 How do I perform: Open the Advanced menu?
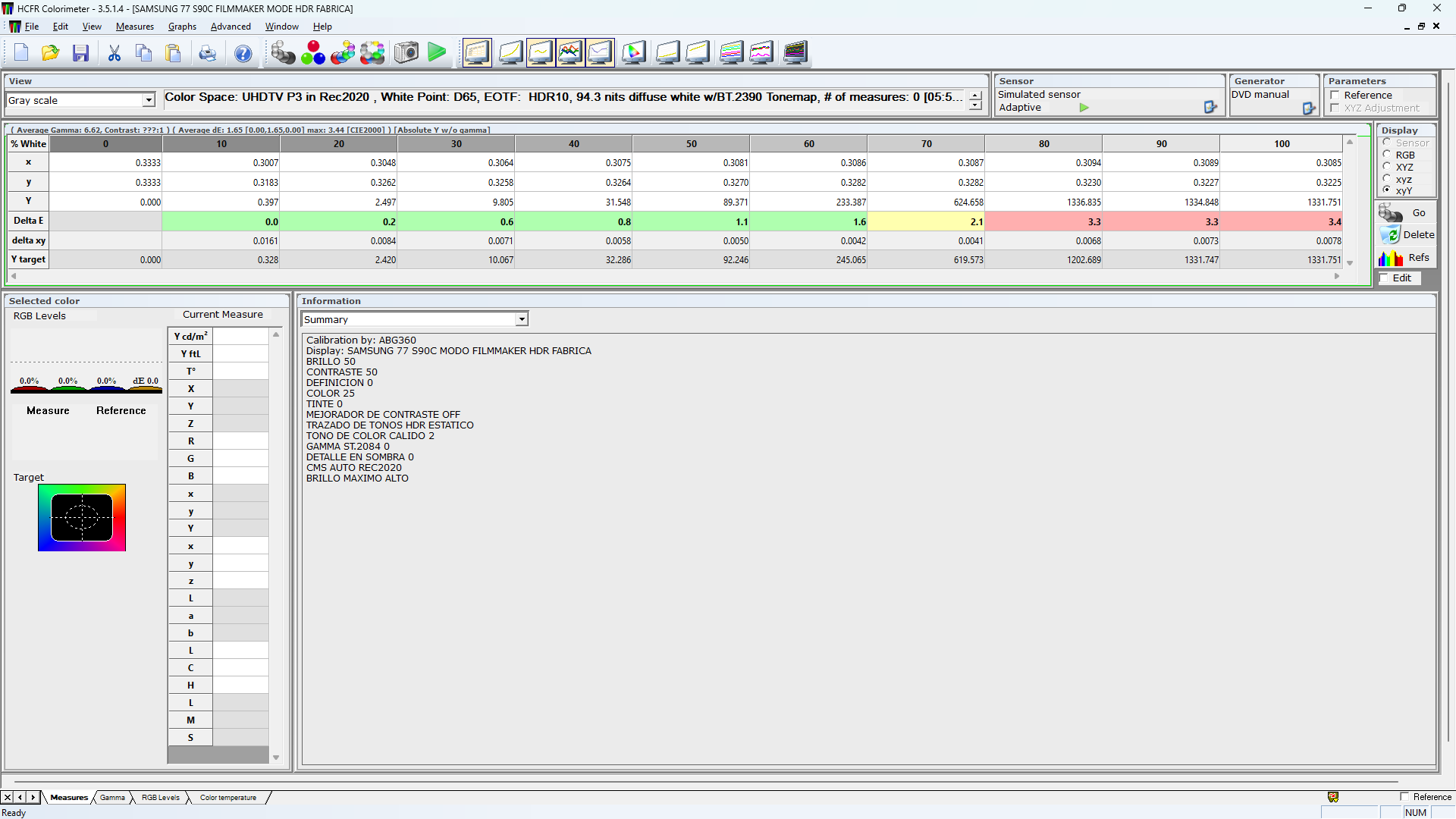231,27
